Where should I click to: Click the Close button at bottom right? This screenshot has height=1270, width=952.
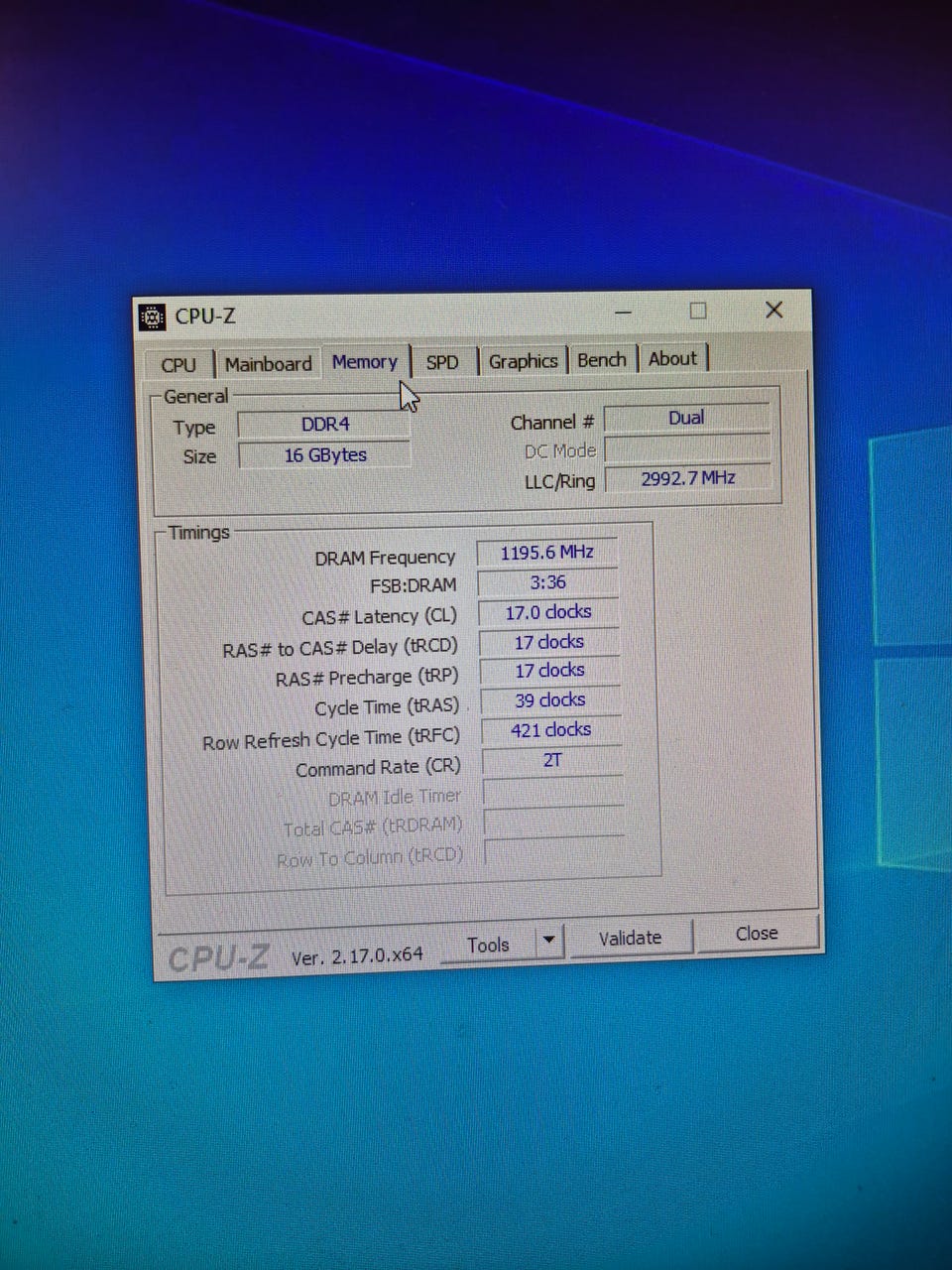[x=757, y=934]
